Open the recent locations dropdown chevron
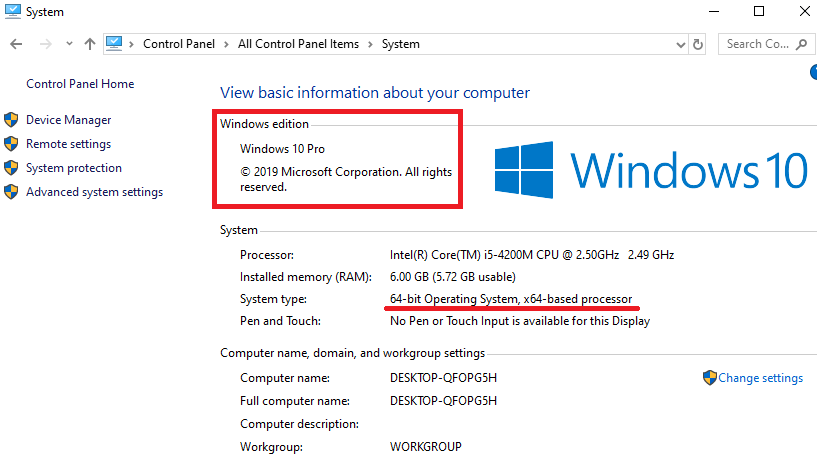 click(69, 44)
